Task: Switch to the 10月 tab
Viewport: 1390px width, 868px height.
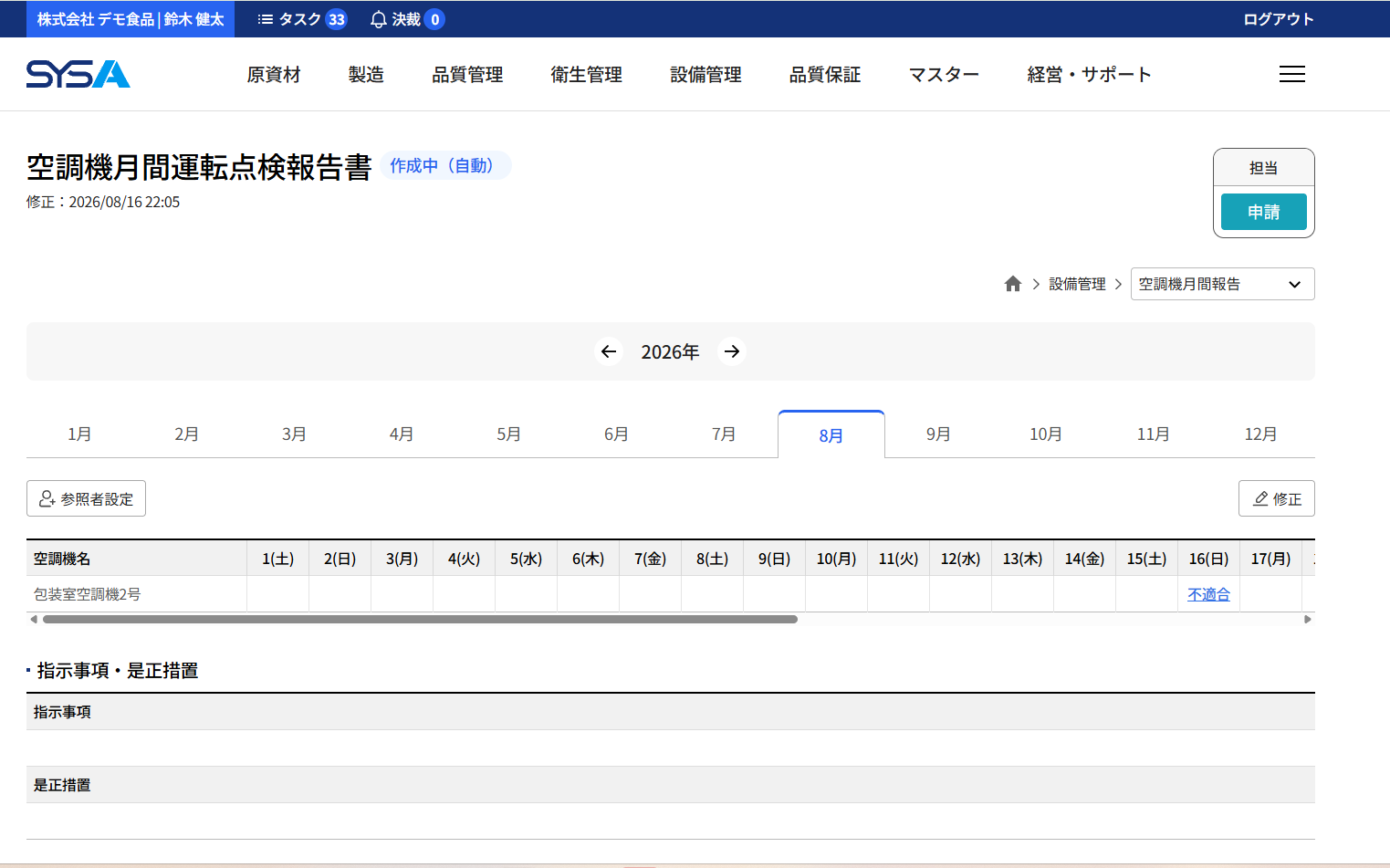Action: tap(1046, 434)
